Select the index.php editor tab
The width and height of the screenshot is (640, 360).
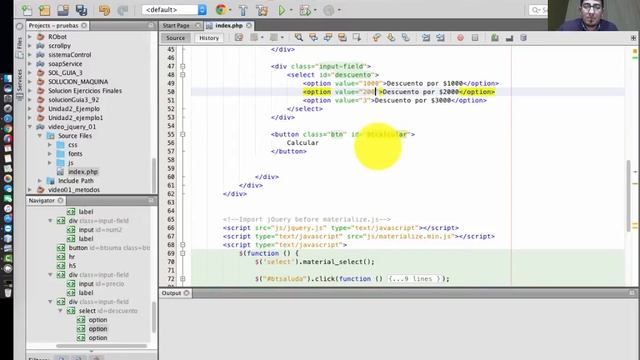[x=229, y=25]
